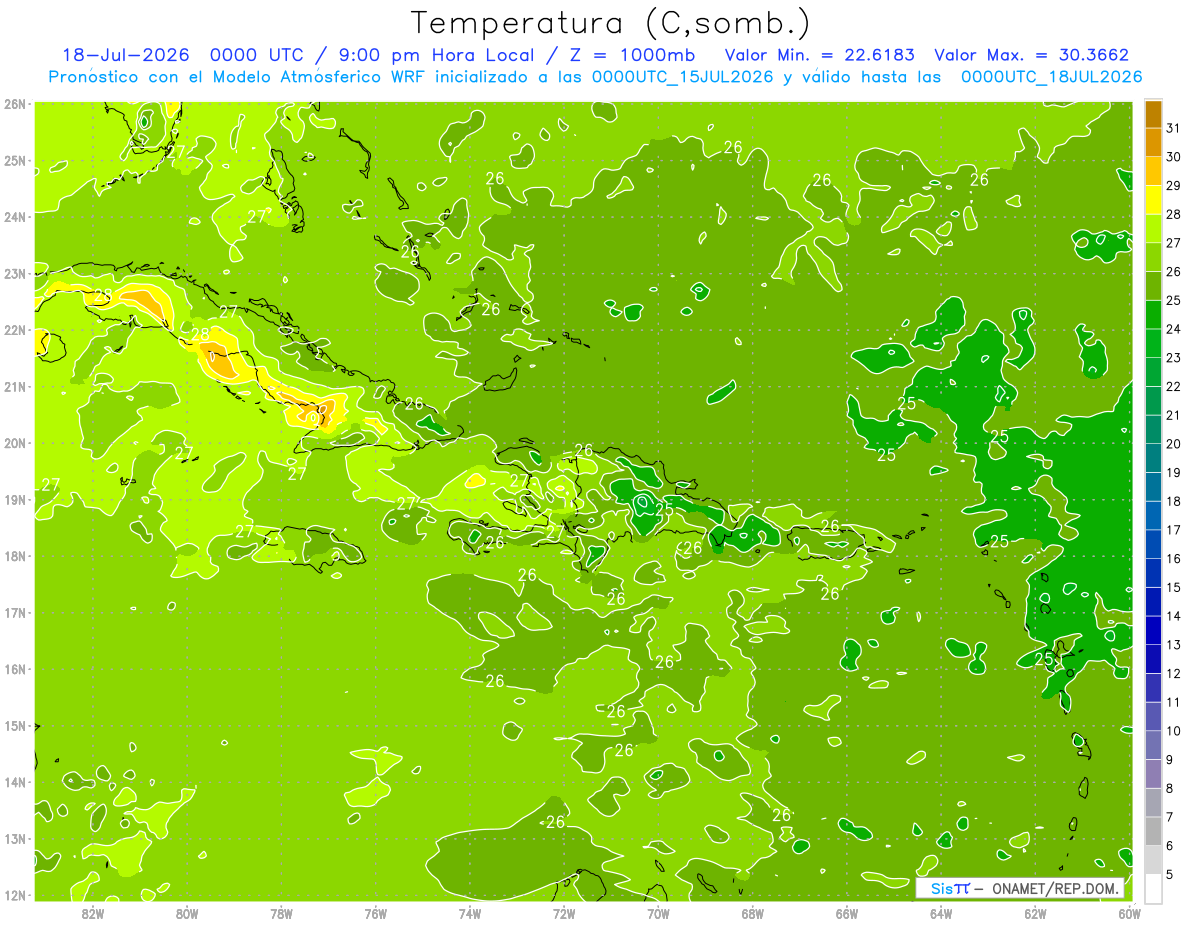Click the 76W longitude axis label
The height and width of the screenshot is (927, 1200).
(375, 913)
